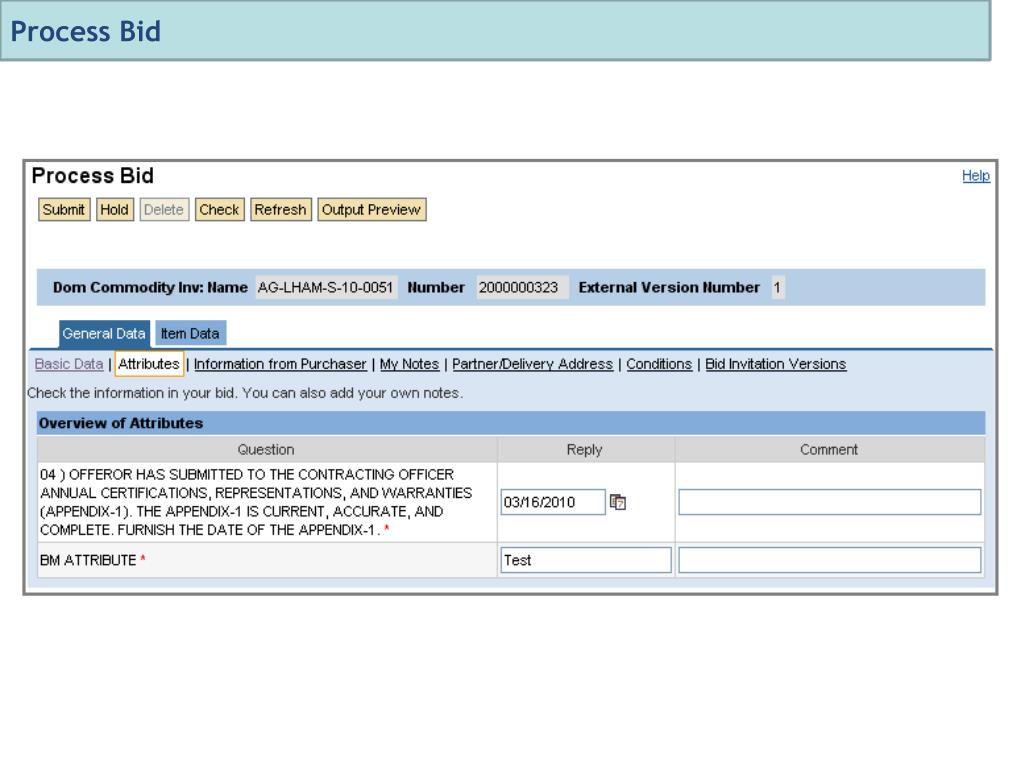Open Bid Invitation Versions

click(775, 364)
